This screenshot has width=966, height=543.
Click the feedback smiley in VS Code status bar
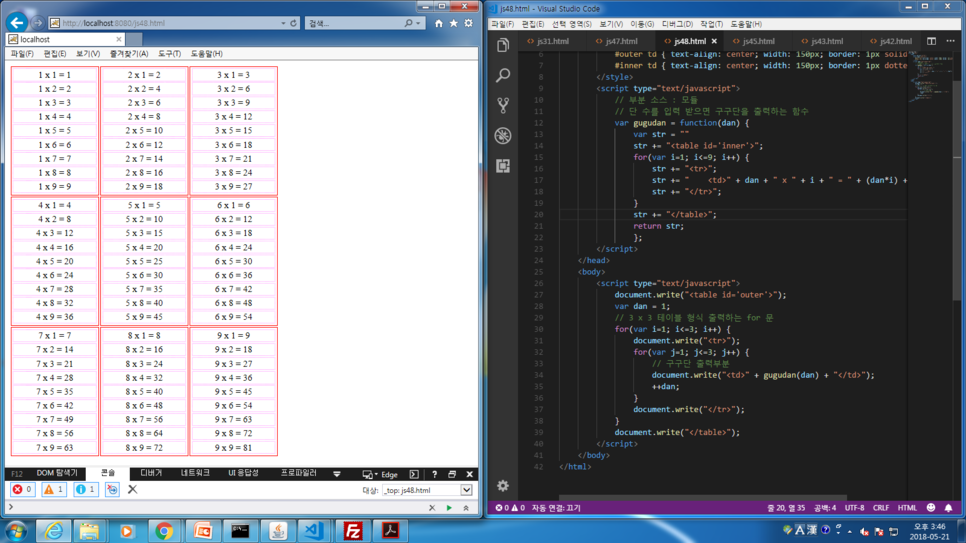coord(931,508)
